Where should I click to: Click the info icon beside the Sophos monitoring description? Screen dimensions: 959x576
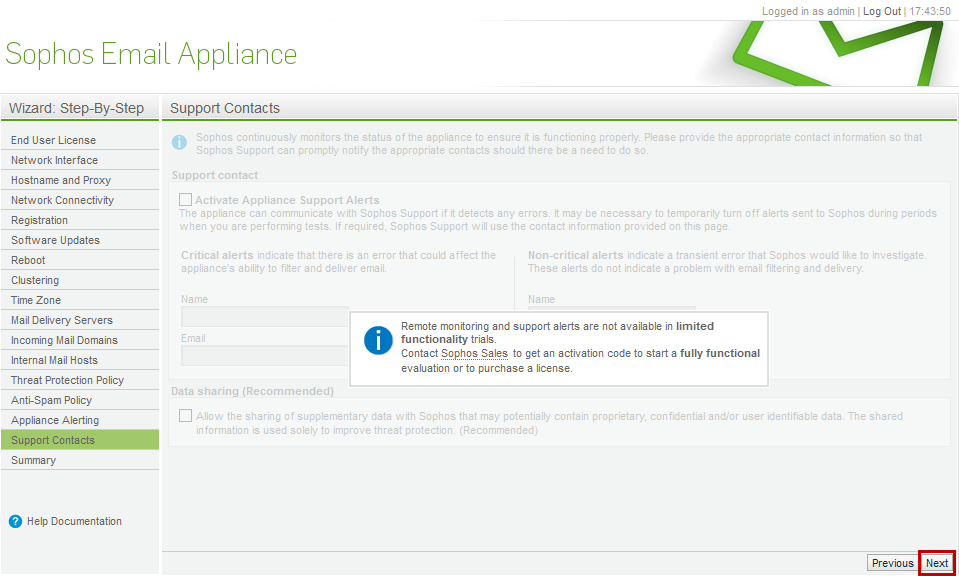(x=179, y=142)
